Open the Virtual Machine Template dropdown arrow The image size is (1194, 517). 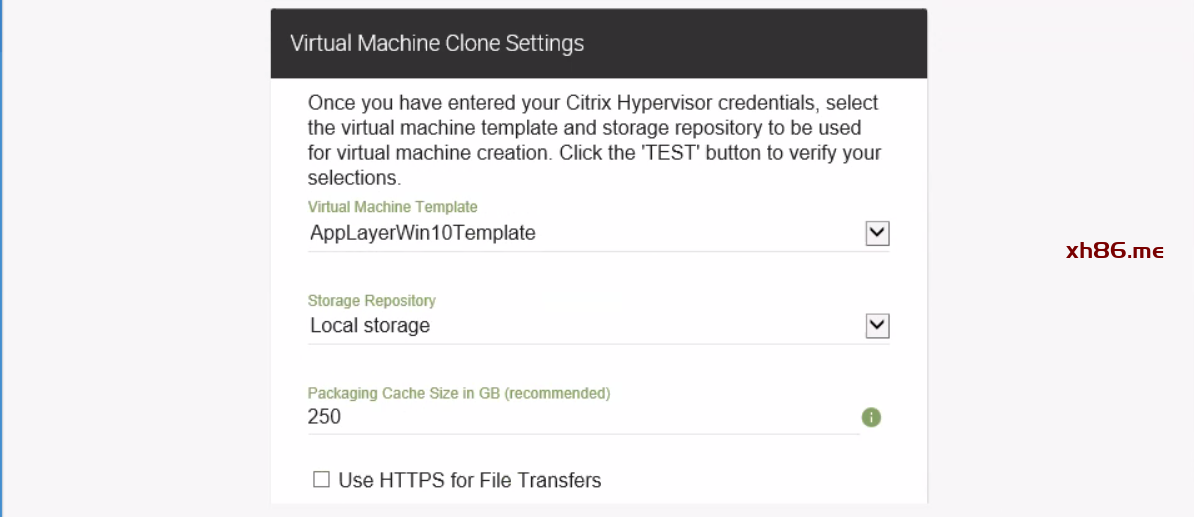877,233
